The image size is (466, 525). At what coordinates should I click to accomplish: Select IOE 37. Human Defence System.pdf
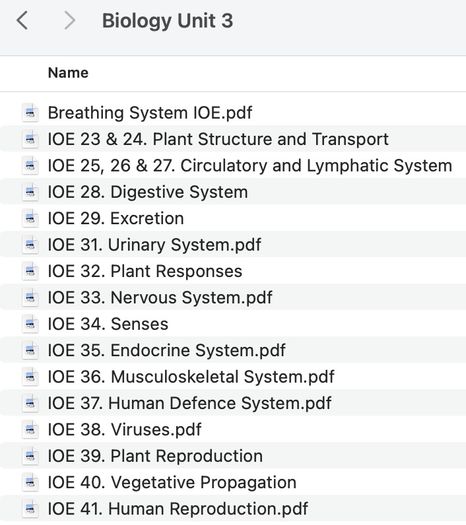[x=233, y=403]
